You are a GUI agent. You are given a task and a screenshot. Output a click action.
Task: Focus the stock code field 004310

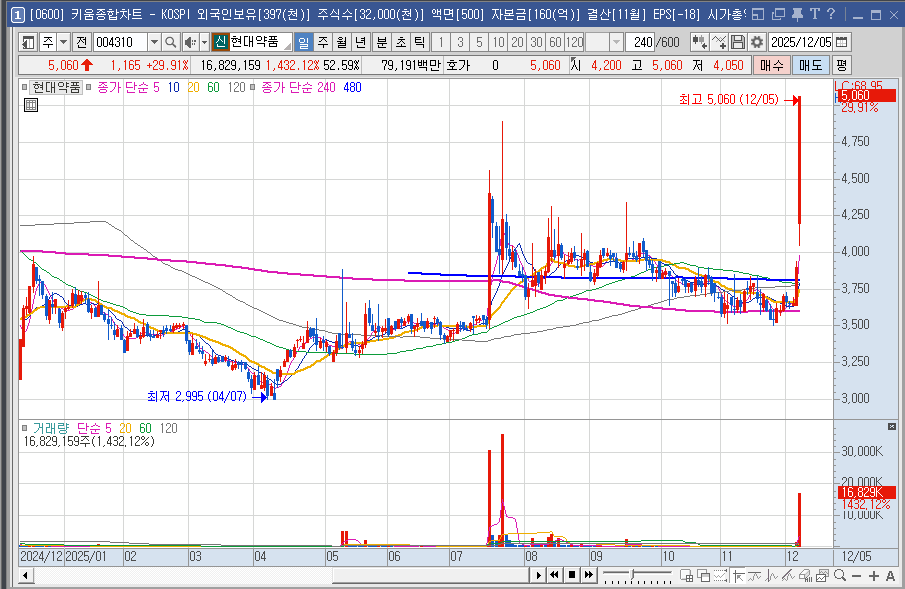120,42
